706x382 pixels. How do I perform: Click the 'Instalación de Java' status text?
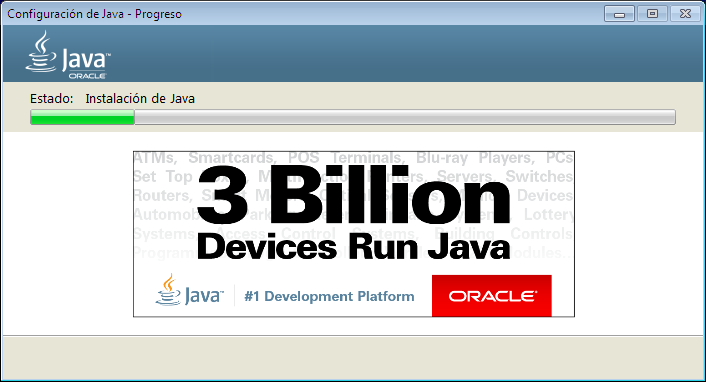click(140, 99)
